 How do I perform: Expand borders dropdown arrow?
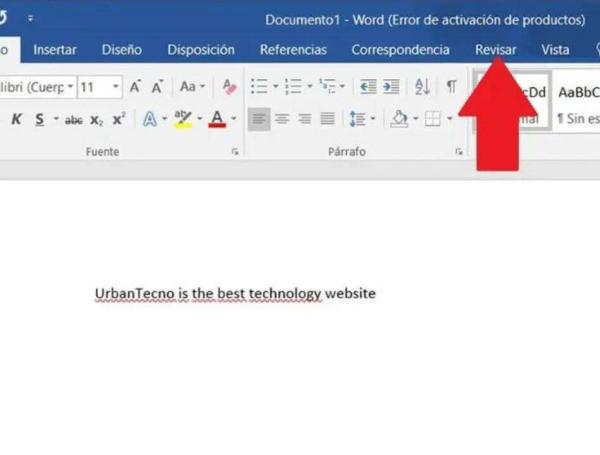450,119
